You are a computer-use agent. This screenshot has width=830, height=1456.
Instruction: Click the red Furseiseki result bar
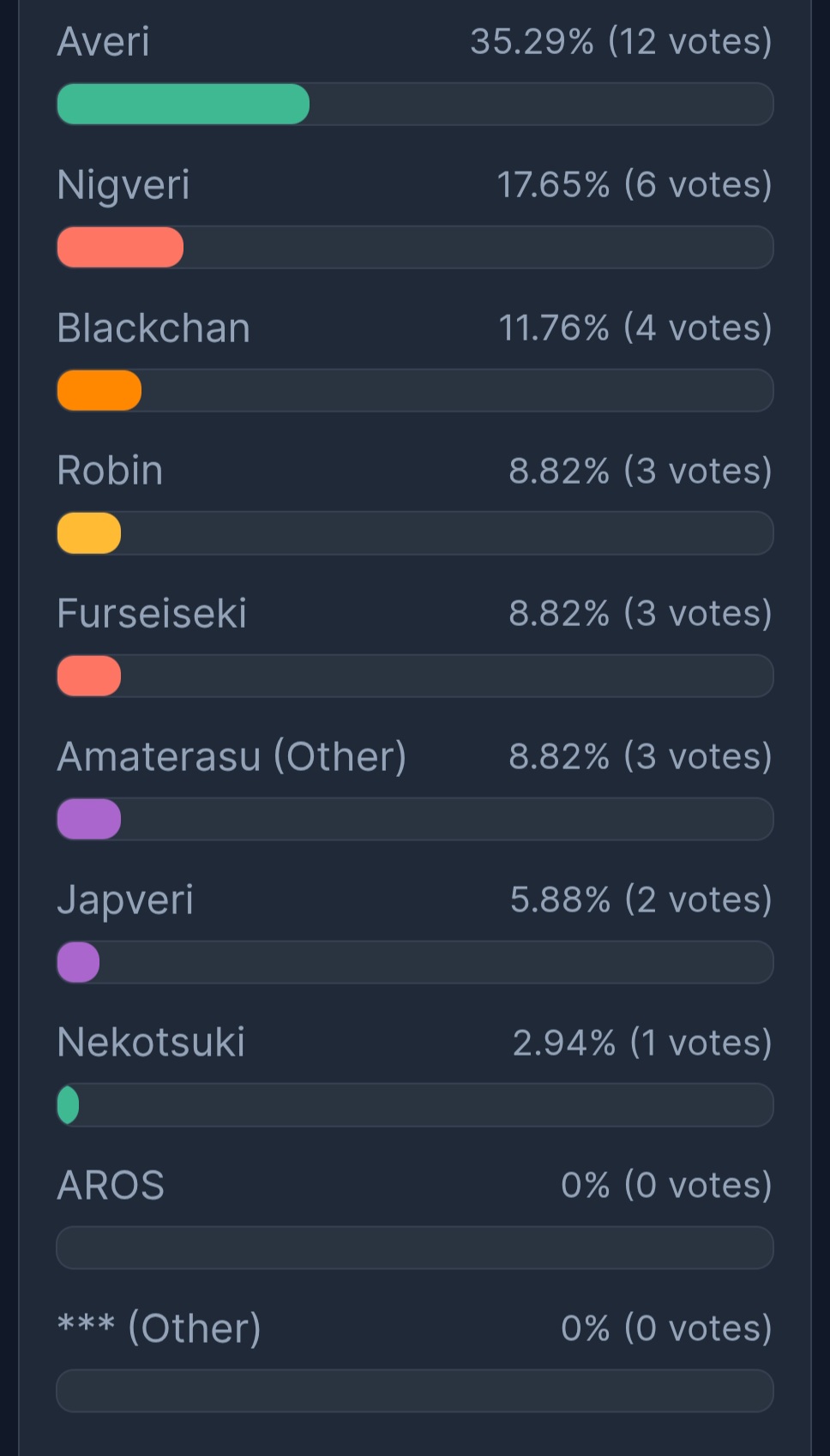point(89,677)
